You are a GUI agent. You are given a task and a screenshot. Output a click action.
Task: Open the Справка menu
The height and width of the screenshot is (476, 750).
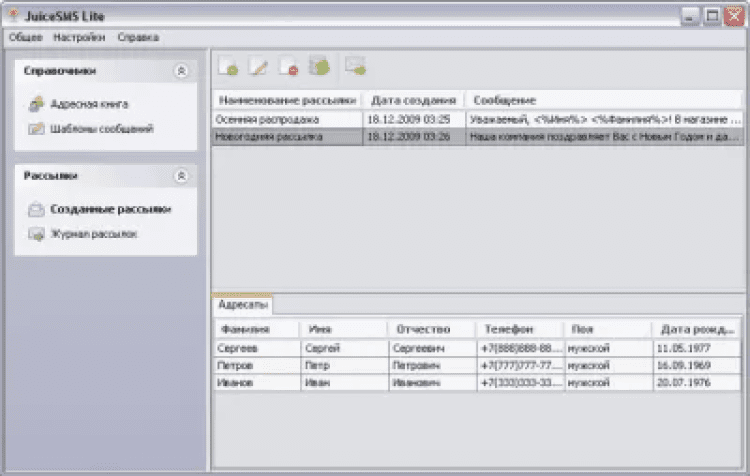[x=138, y=37]
